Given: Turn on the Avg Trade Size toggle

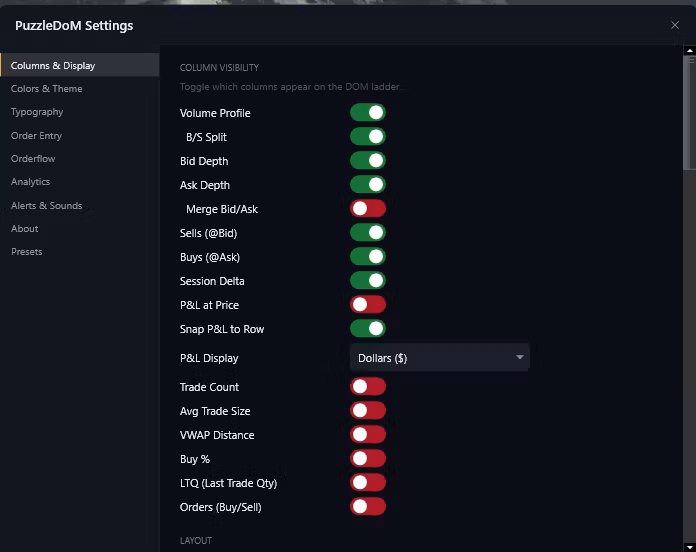Looking at the screenshot, I should 368,410.
